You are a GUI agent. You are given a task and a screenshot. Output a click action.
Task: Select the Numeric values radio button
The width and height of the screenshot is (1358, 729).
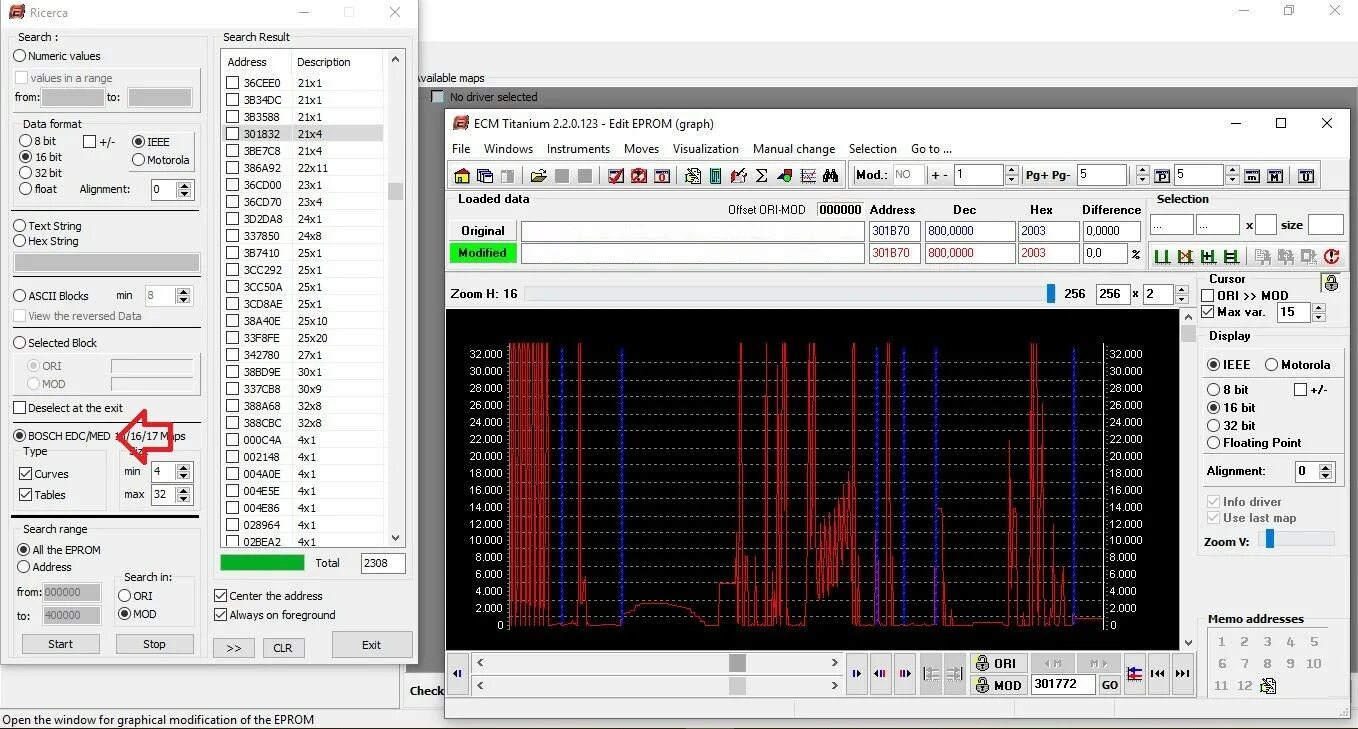(x=20, y=56)
